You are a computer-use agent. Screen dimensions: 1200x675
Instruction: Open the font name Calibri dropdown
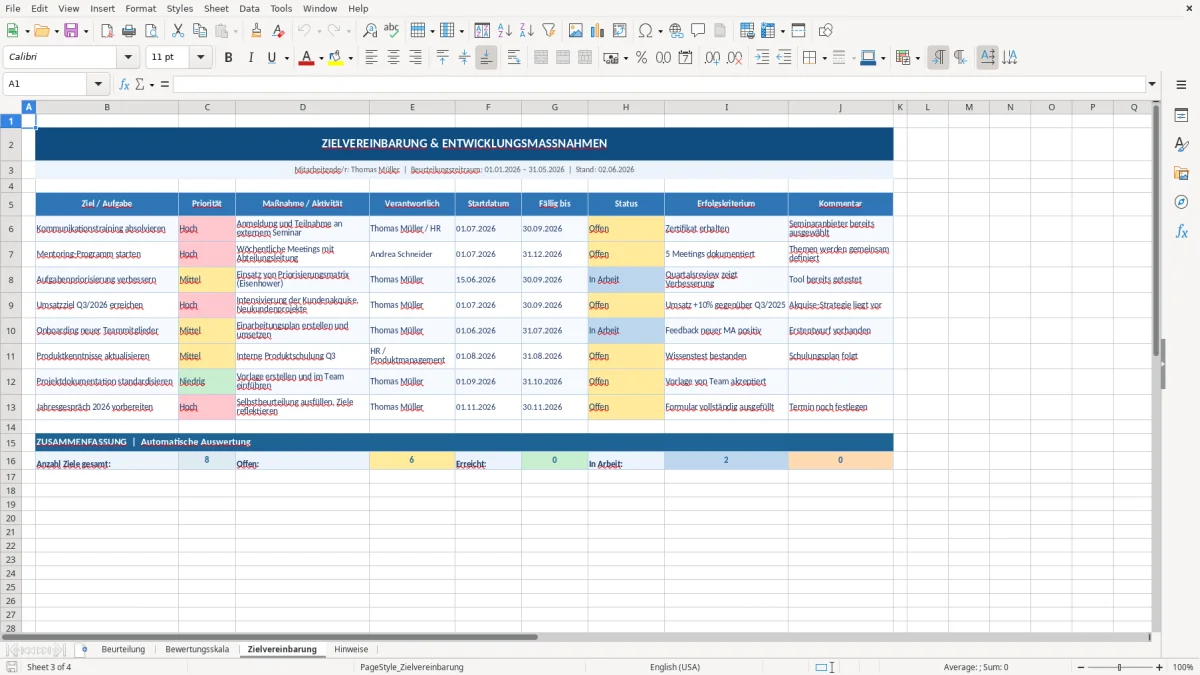(x=128, y=58)
